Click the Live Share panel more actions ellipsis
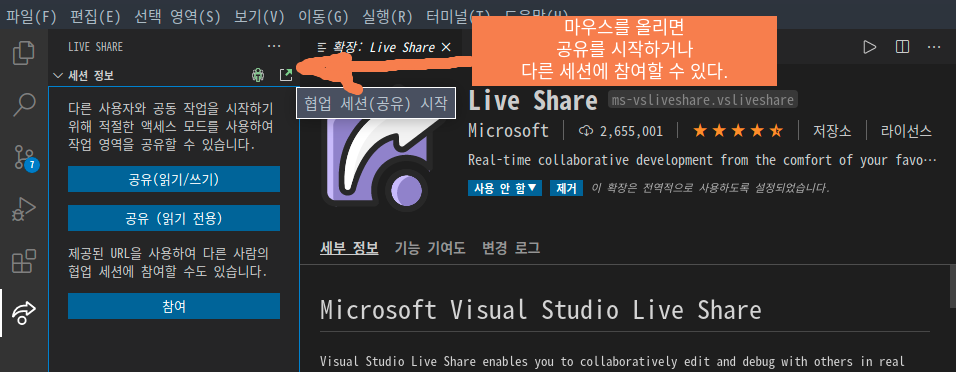Screen dimensions: 956x372 (x=274, y=46)
